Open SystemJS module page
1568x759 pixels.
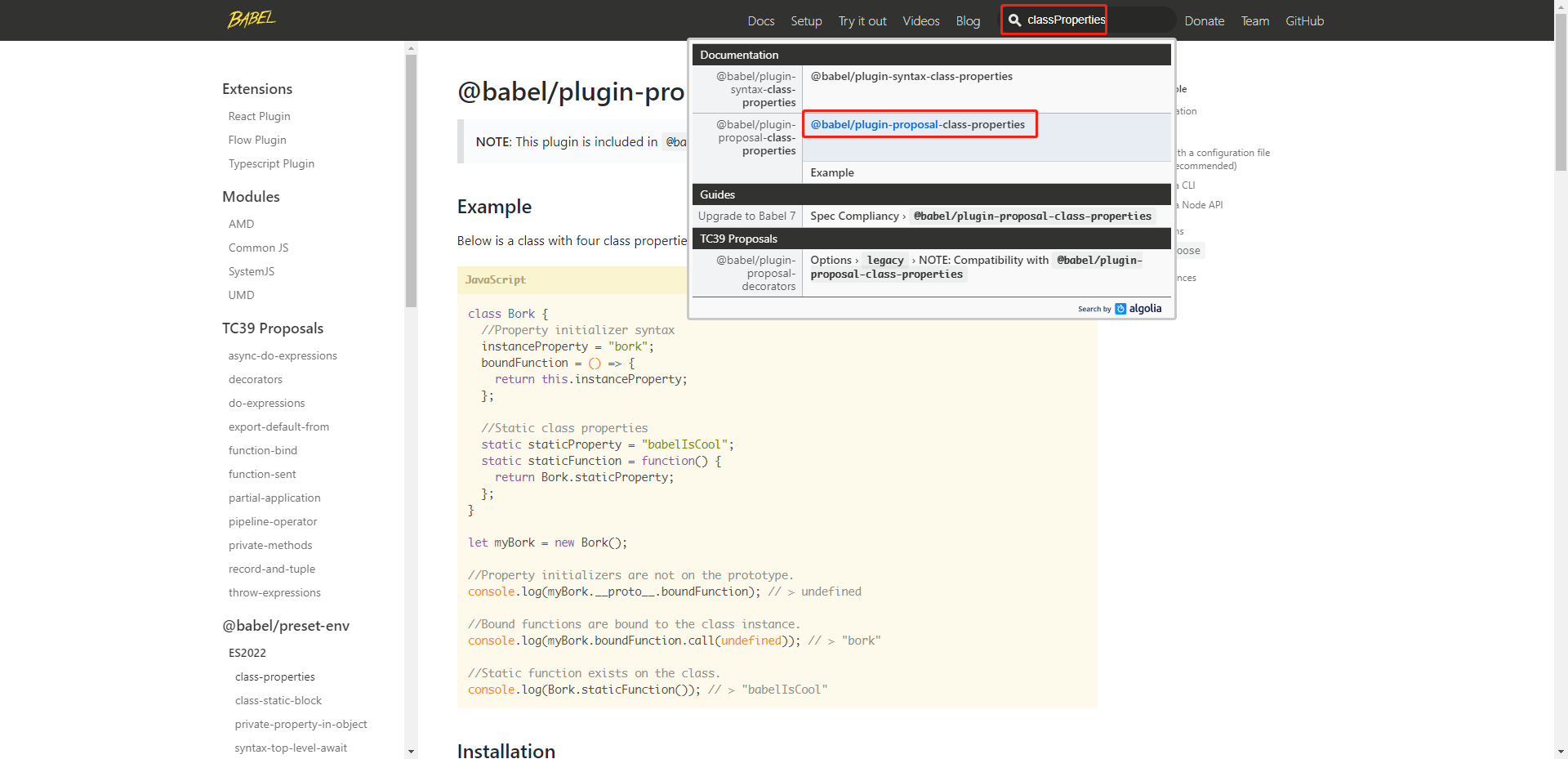pos(252,271)
